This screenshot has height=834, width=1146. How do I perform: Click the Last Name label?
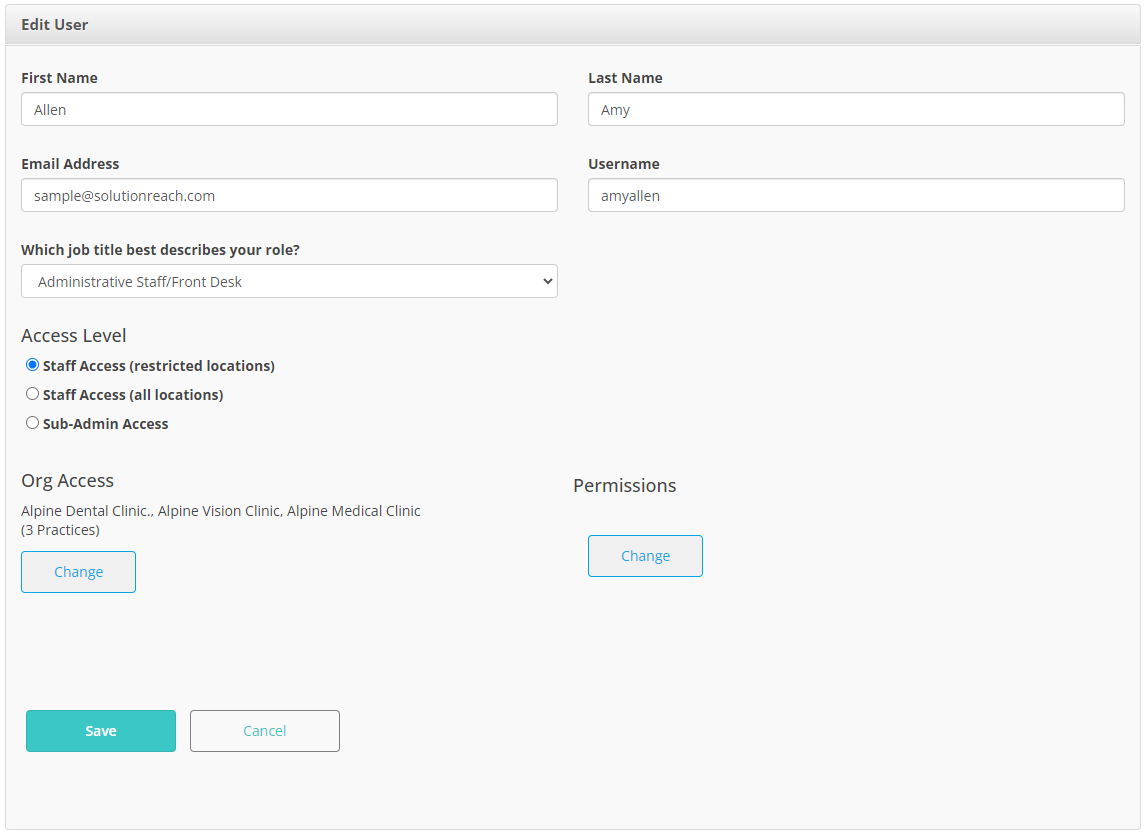626,78
